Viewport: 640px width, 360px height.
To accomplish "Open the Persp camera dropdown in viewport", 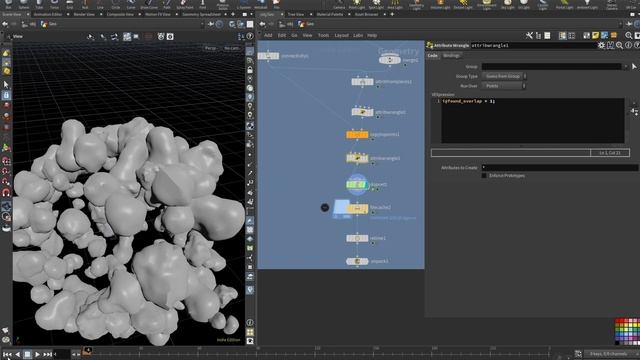I will pyautogui.click(x=211, y=48).
